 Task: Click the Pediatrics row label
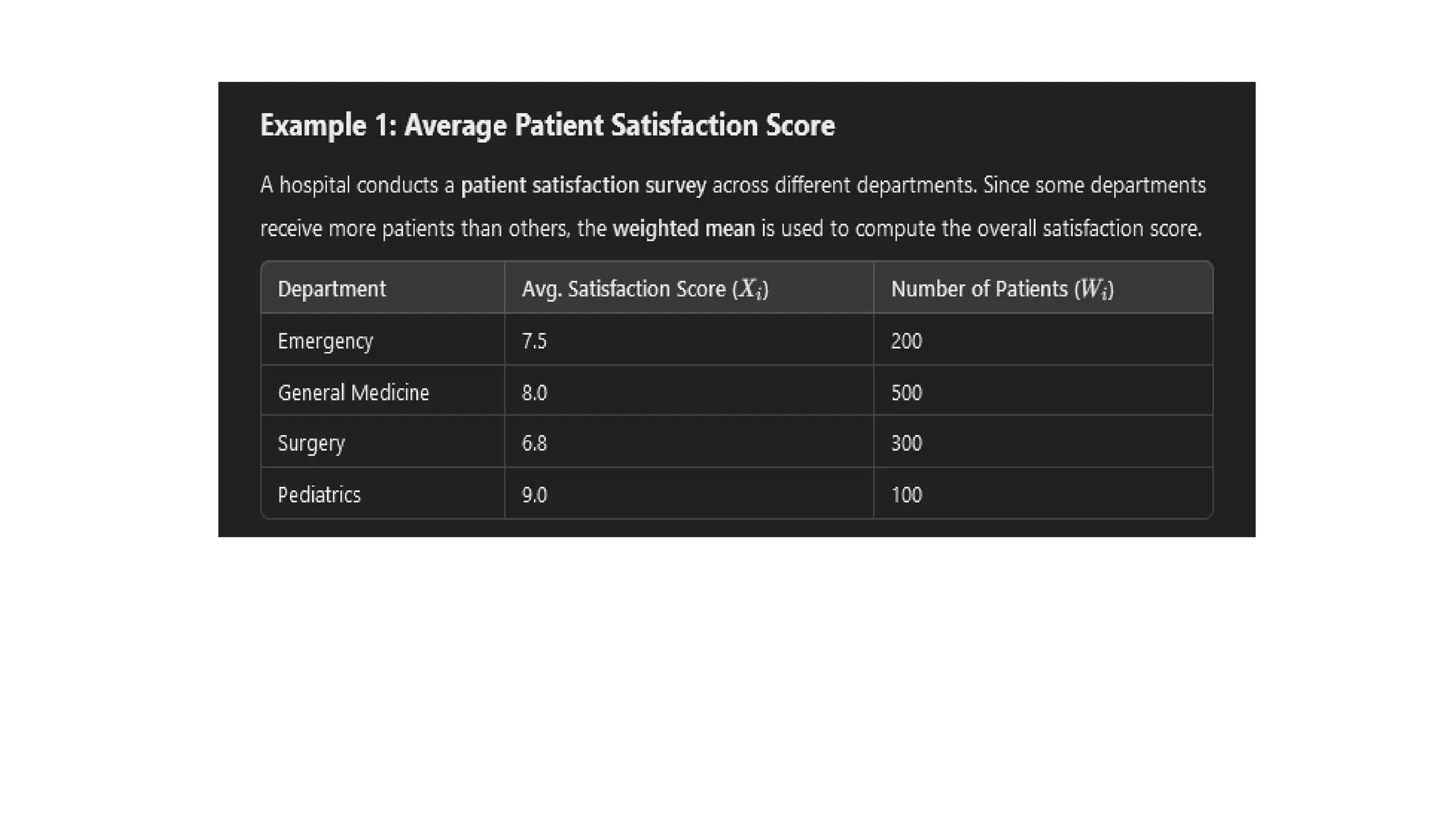point(319,495)
